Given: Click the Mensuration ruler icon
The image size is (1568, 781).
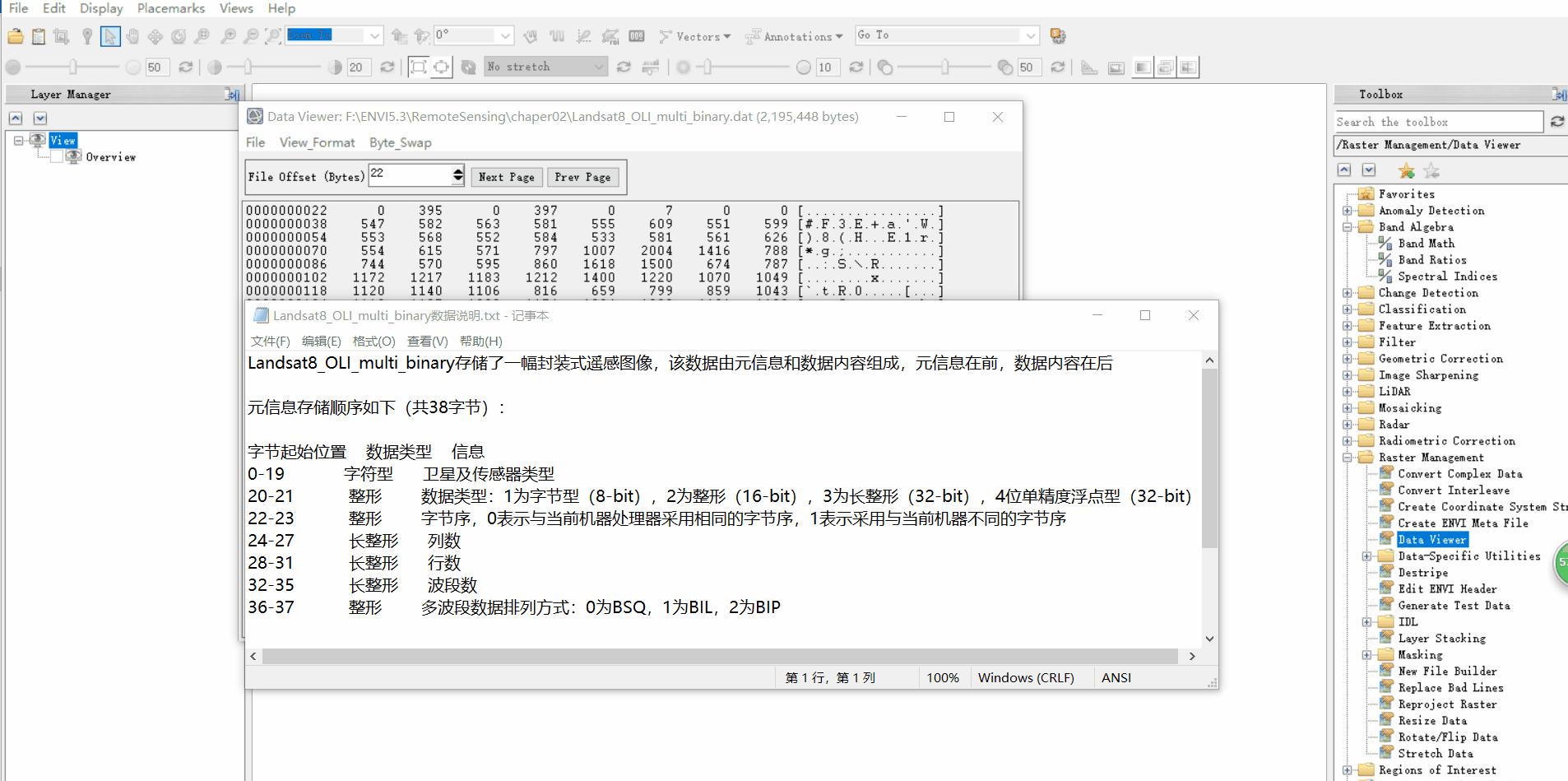Looking at the screenshot, I should pos(1089,67).
